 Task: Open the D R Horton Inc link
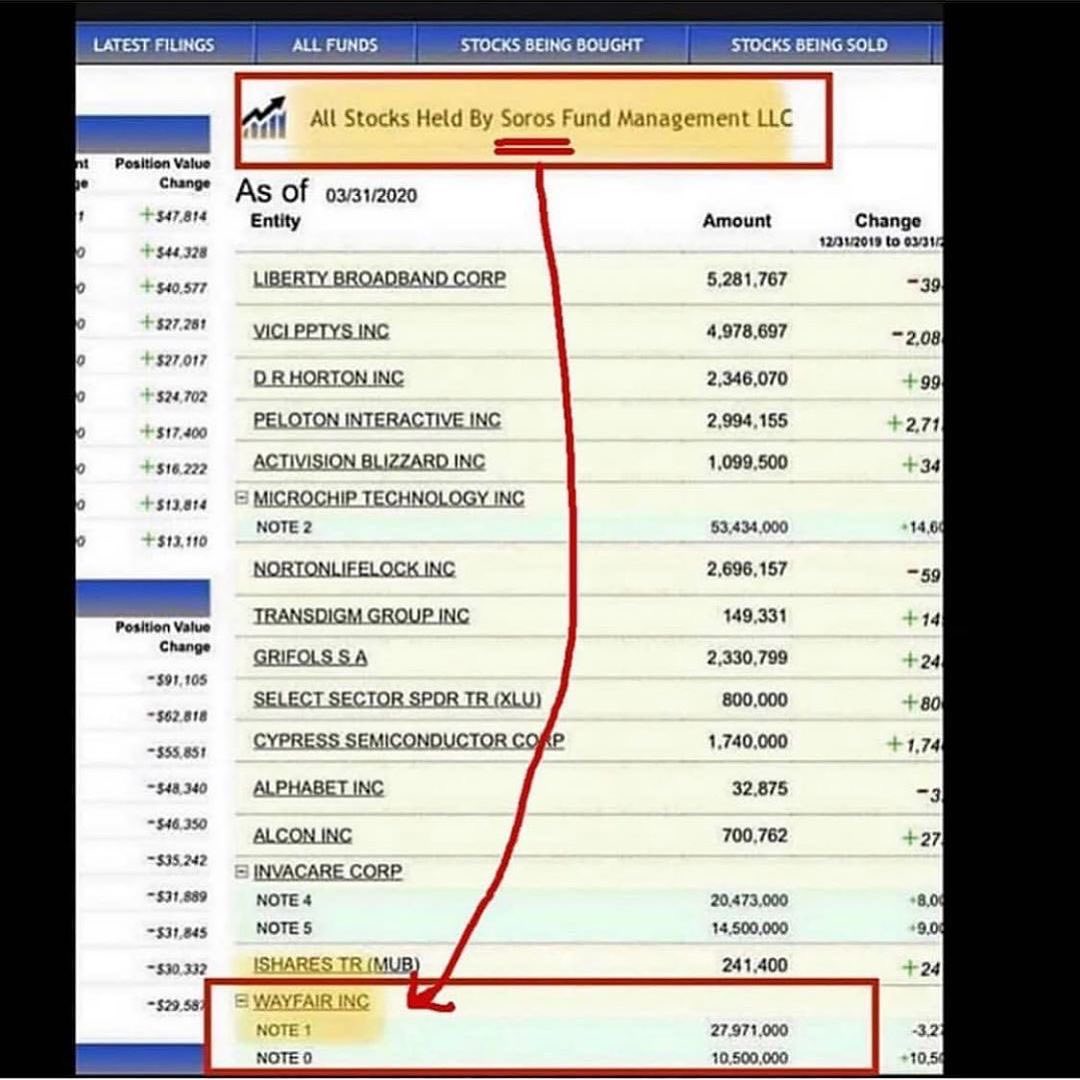[329, 378]
